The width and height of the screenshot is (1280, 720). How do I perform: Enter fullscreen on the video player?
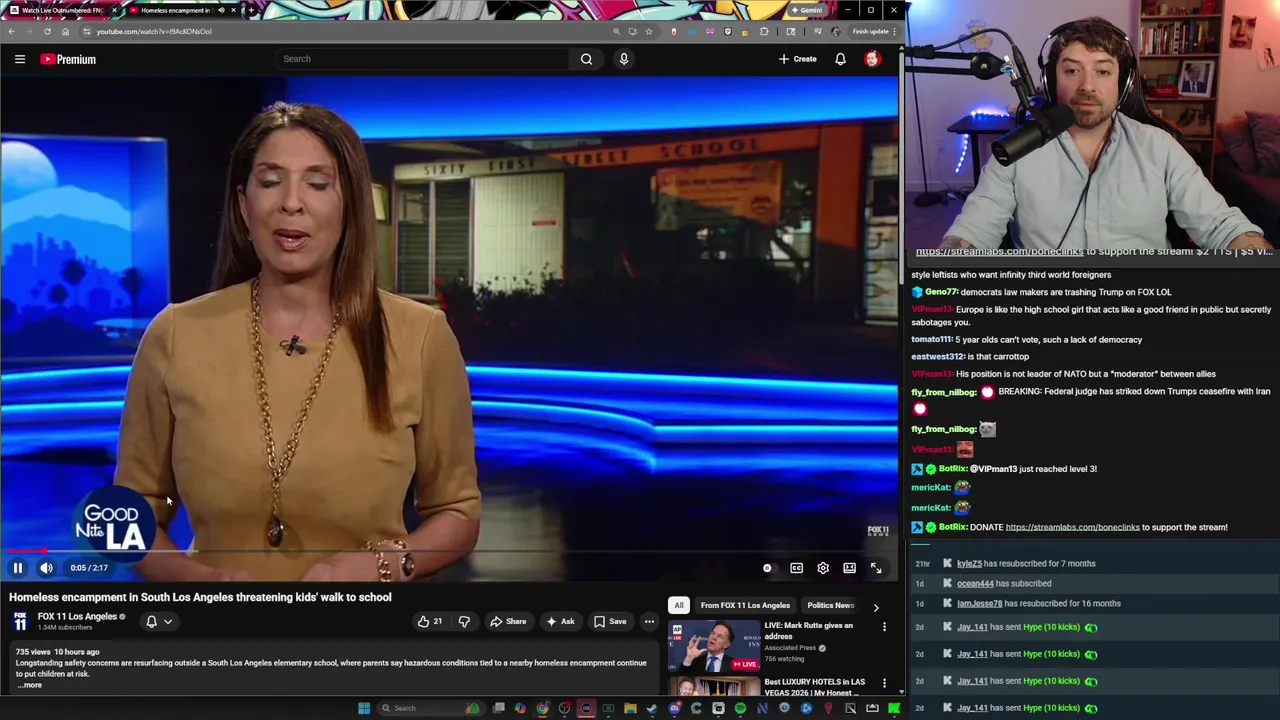(x=876, y=568)
